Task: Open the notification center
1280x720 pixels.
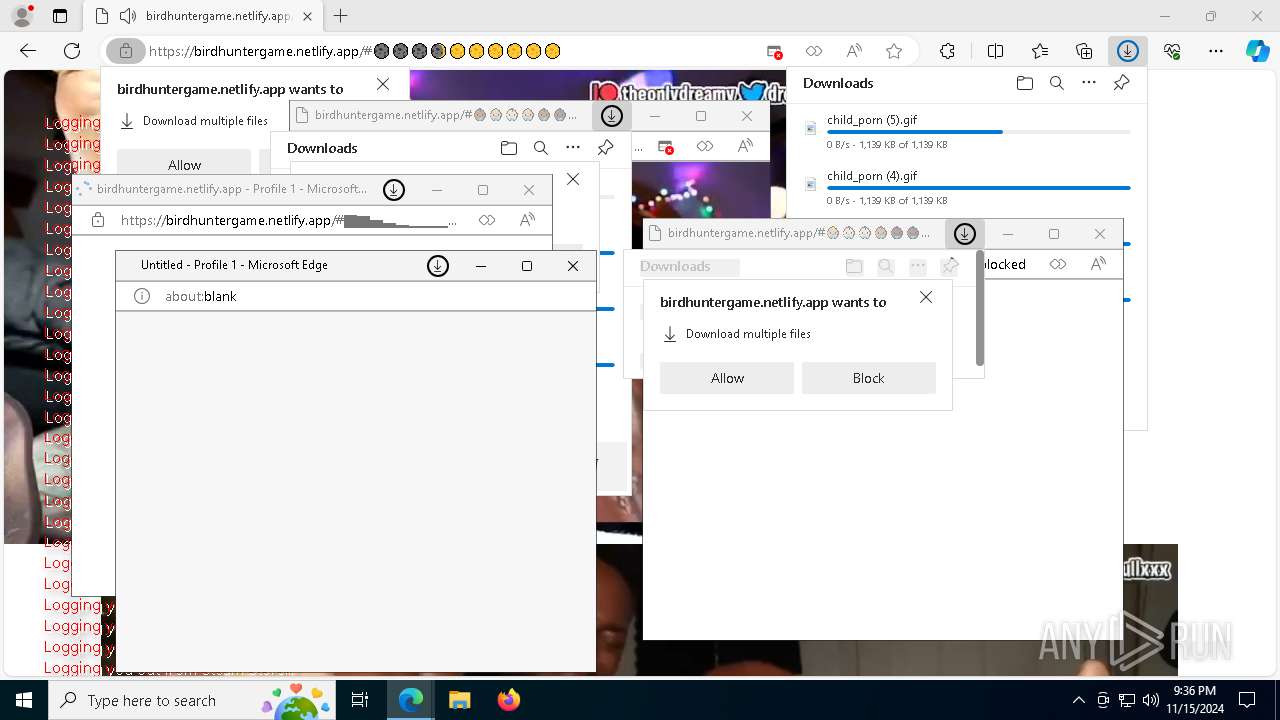Action: [1247, 700]
